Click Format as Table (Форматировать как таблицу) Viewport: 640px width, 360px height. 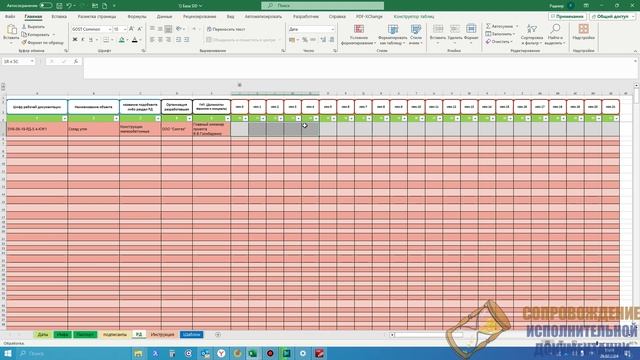click(x=392, y=34)
